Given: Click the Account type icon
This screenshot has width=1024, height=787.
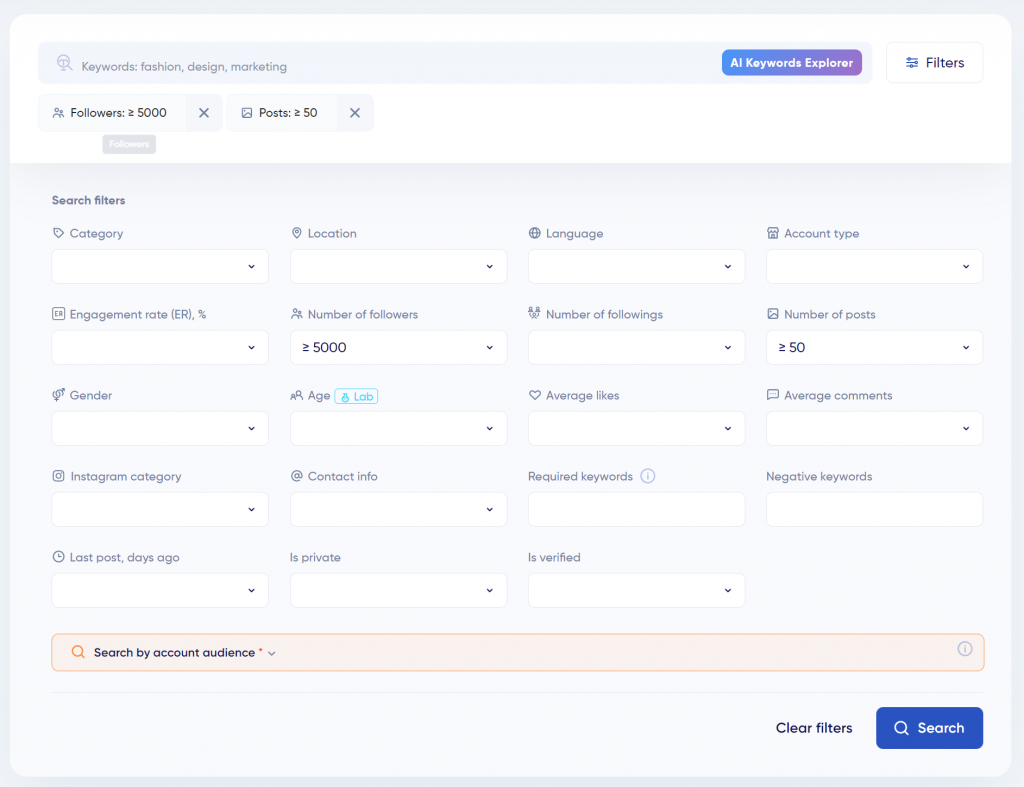Looking at the screenshot, I should tap(772, 233).
